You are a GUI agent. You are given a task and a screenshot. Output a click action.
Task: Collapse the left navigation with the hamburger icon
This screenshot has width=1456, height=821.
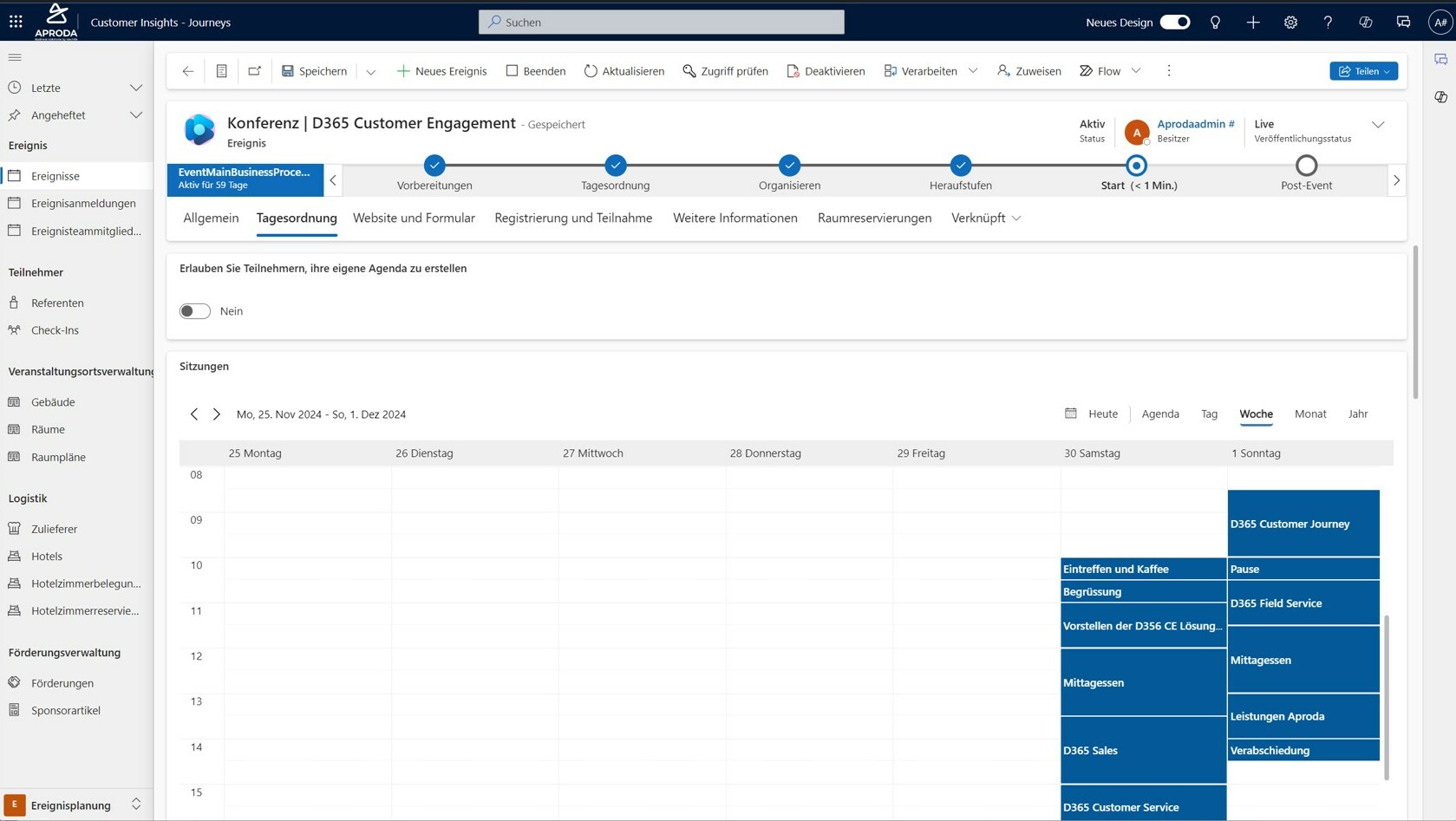click(x=14, y=57)
